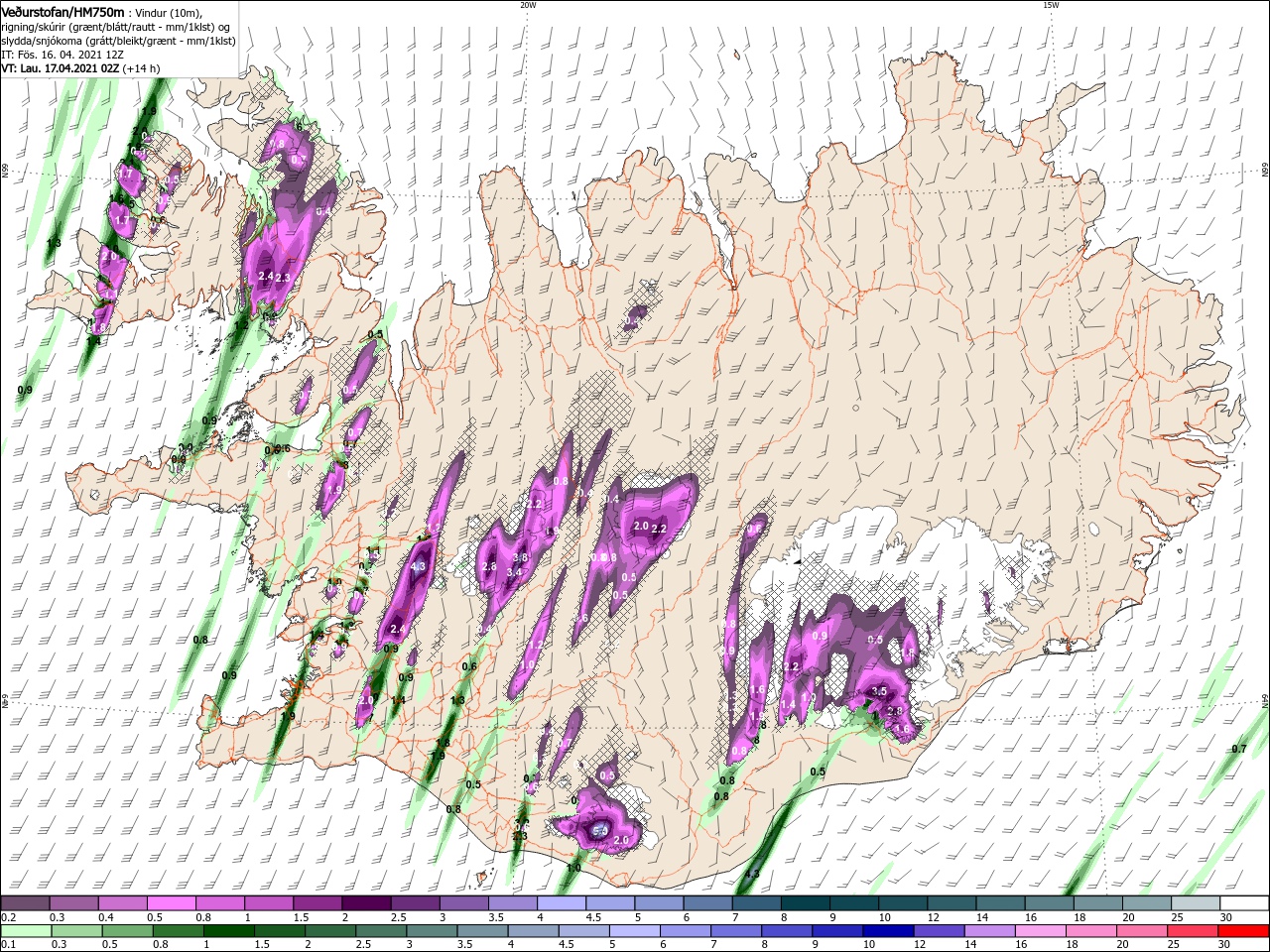The image size is (1270, 952).
Task: Click the 3.8 snowfall value on map
Action: pyautogui.click(x=519, y=558)
